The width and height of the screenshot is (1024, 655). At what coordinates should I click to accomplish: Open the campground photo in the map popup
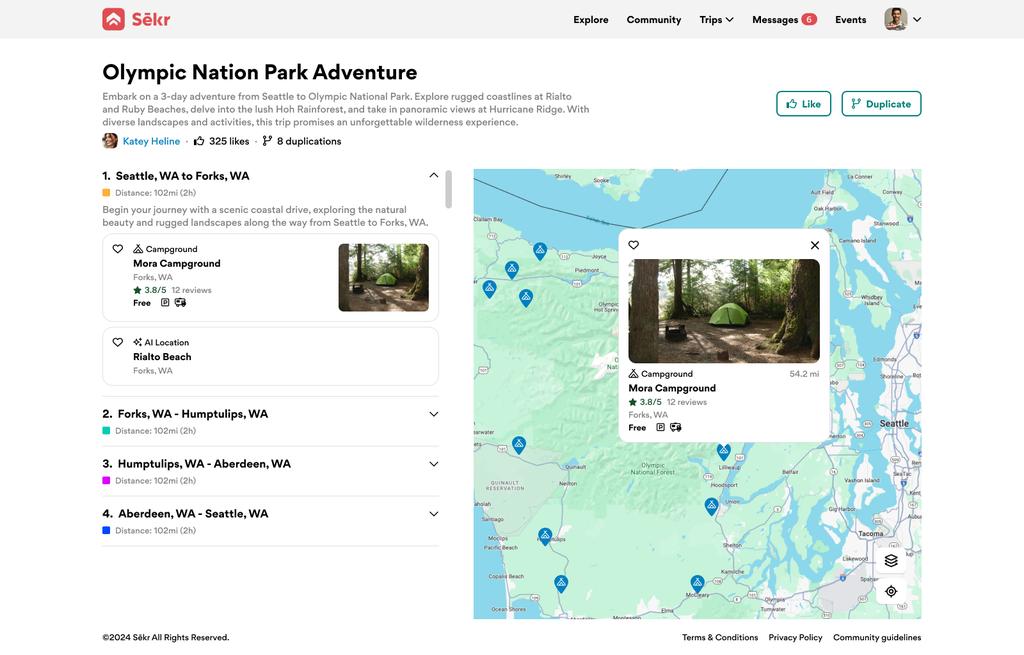coord(724,311)
